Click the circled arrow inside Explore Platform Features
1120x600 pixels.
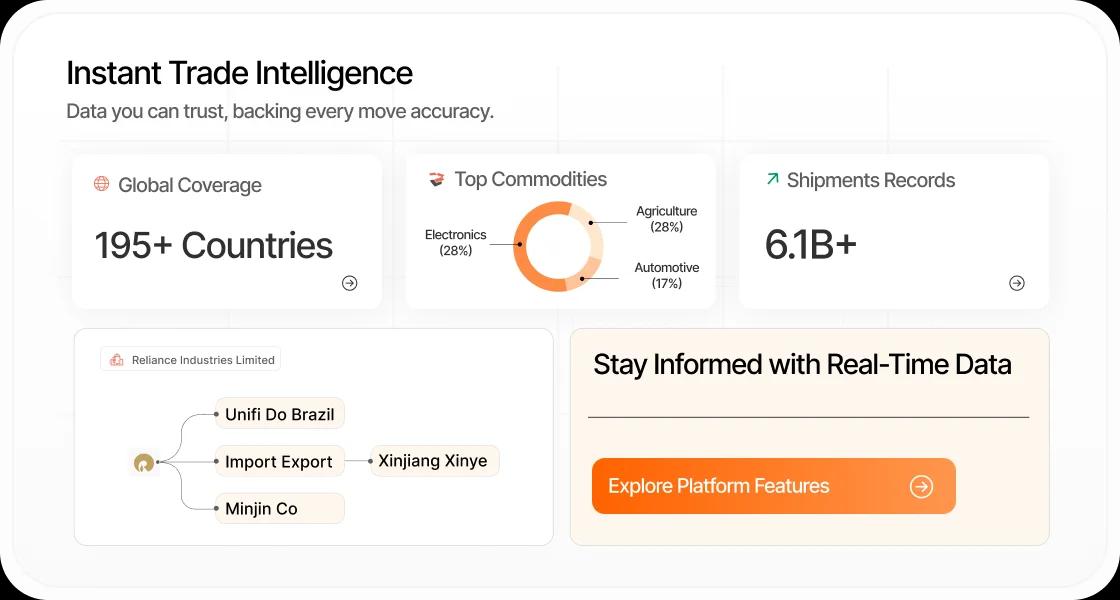(921, 486)
